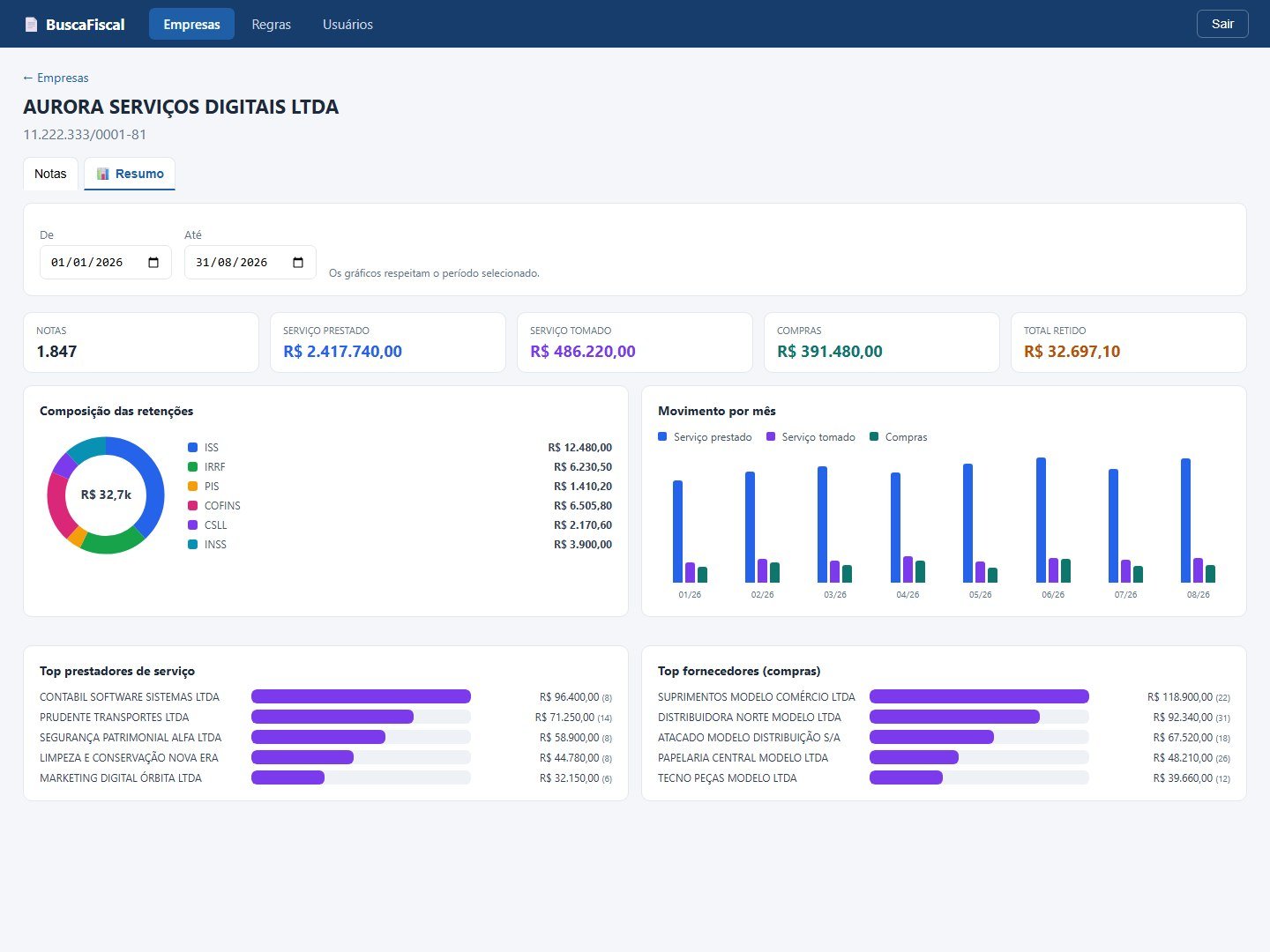
Task: Click the CONTABIL SOFTWARE SISTEMAS progress bar
Action: [x=361, y=696]
